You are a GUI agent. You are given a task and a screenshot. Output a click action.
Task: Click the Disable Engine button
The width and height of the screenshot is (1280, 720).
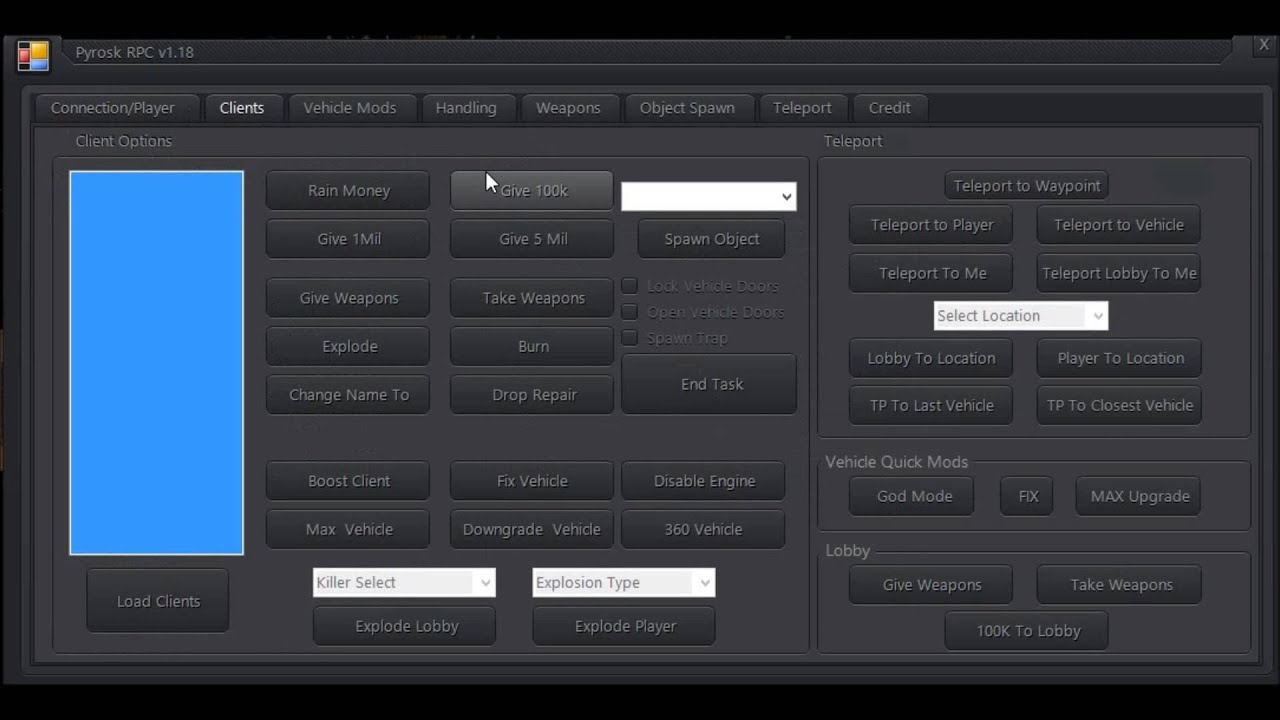pyautogui.click(x=704, y=481)
